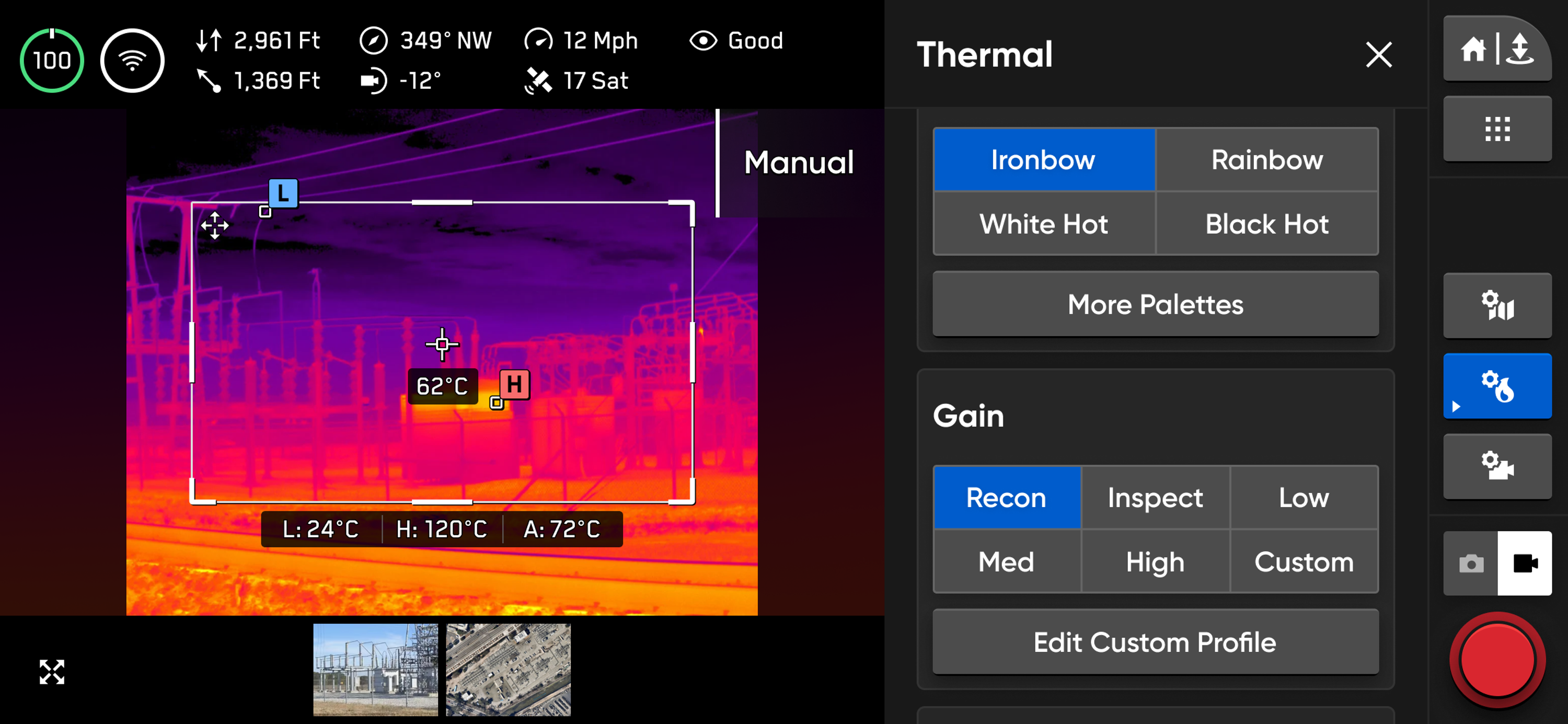Select the Ironbow palette
Screen dimensions: 1568x724
(1044, 159)
